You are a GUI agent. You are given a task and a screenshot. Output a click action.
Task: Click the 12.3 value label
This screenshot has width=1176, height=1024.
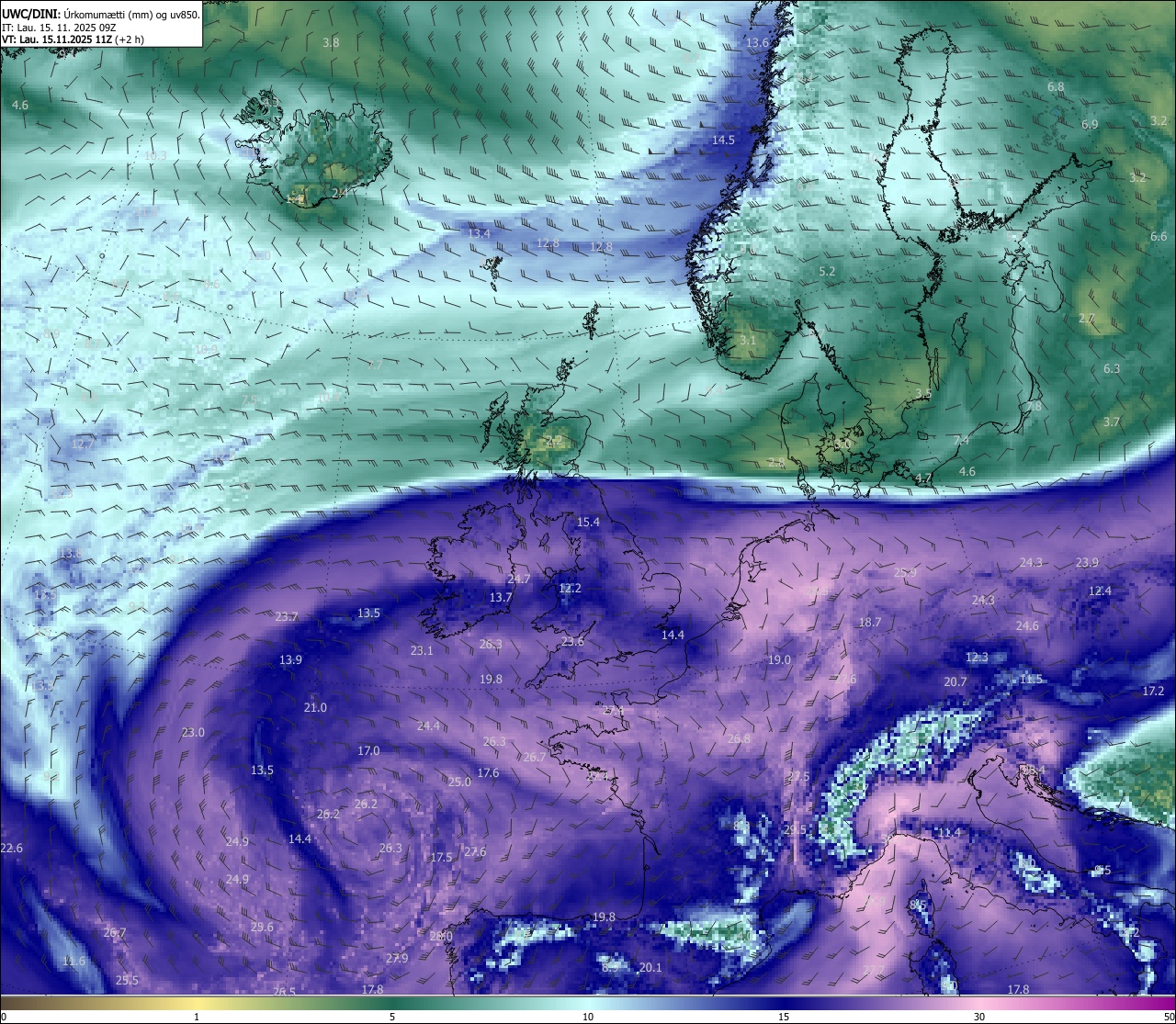coord(977,657)
